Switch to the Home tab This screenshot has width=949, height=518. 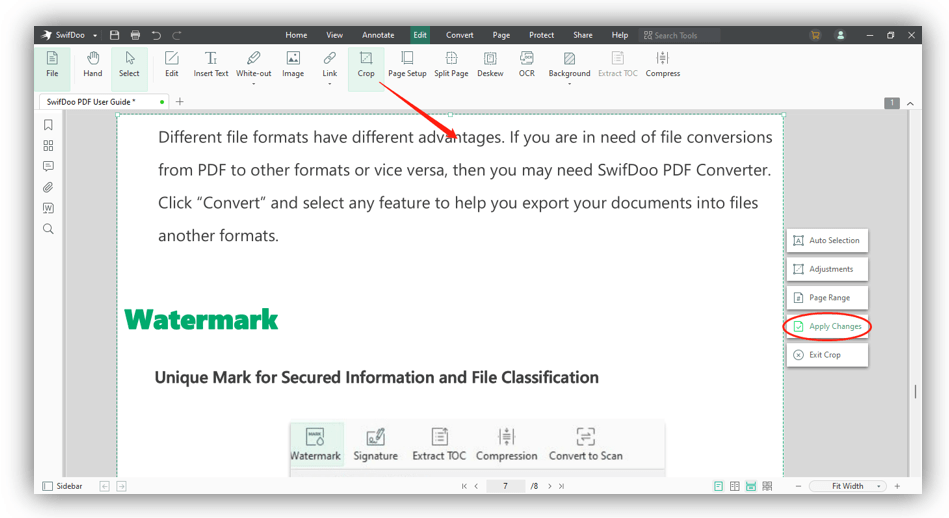point(296,35)
